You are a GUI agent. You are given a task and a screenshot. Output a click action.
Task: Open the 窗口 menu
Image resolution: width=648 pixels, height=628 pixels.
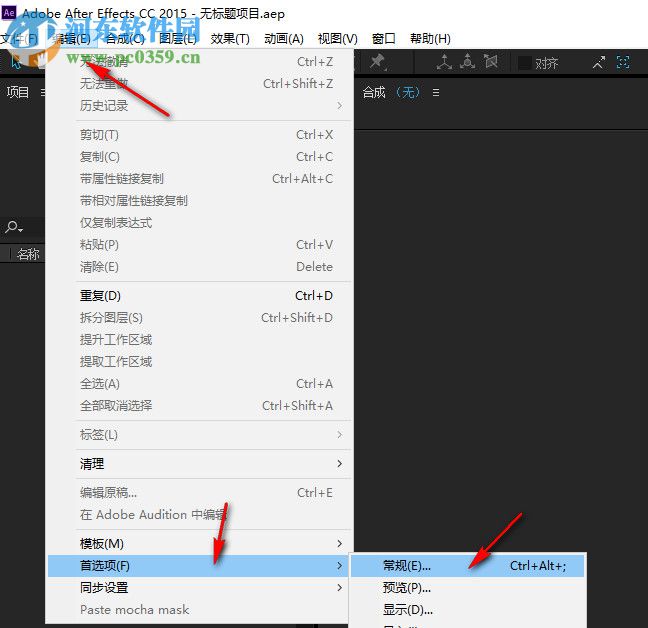(x=384, y=39)
